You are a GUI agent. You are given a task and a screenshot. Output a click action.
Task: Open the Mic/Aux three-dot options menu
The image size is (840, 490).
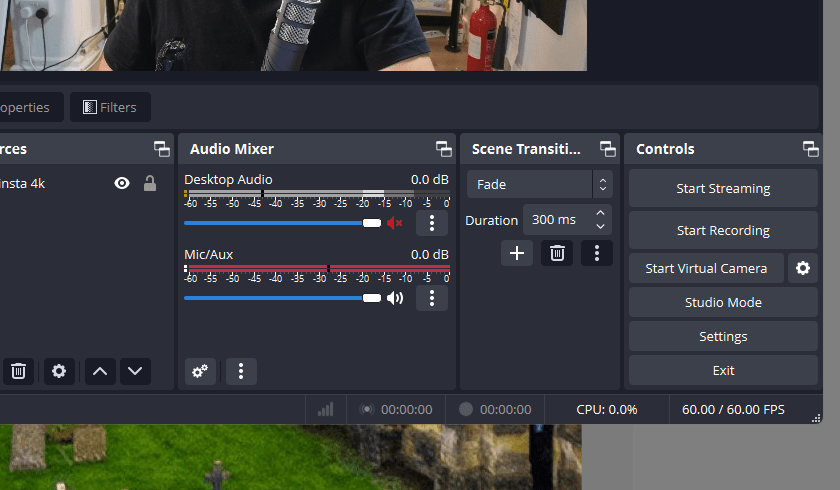click(x=432, y=298)
